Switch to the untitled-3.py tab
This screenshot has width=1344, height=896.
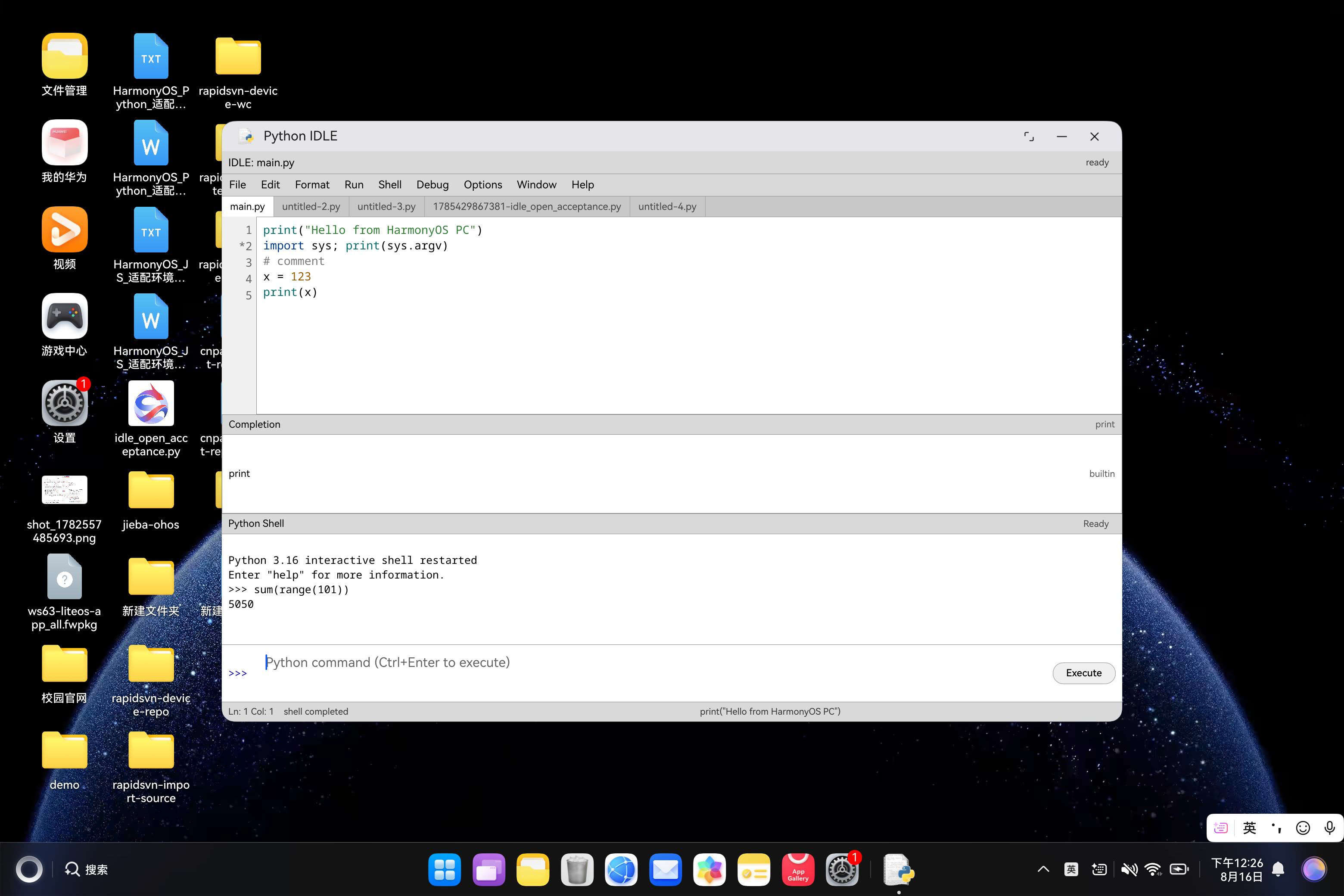click(x=387, y=206)
